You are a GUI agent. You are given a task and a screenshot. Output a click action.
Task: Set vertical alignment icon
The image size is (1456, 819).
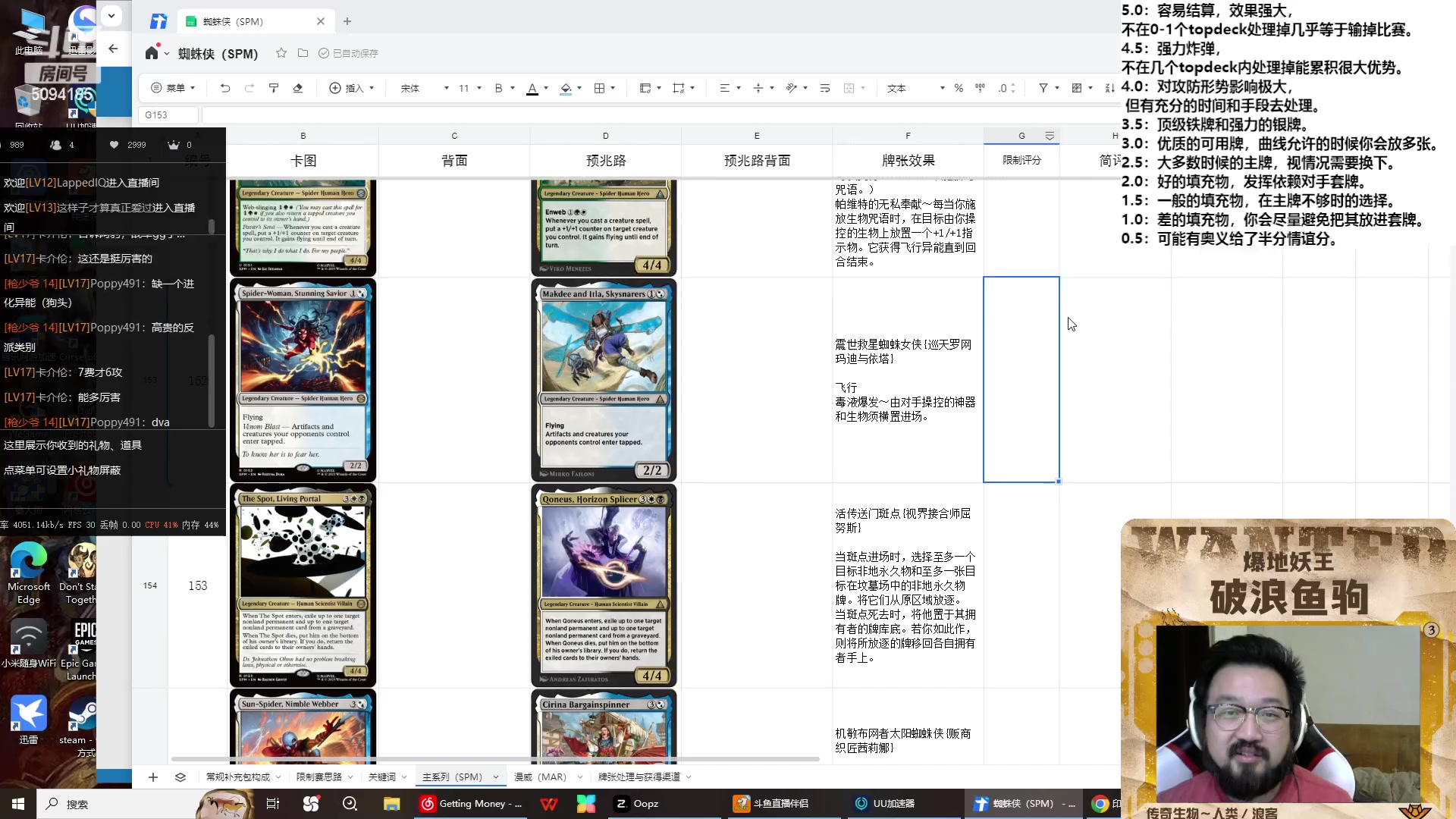click(758, 88)
